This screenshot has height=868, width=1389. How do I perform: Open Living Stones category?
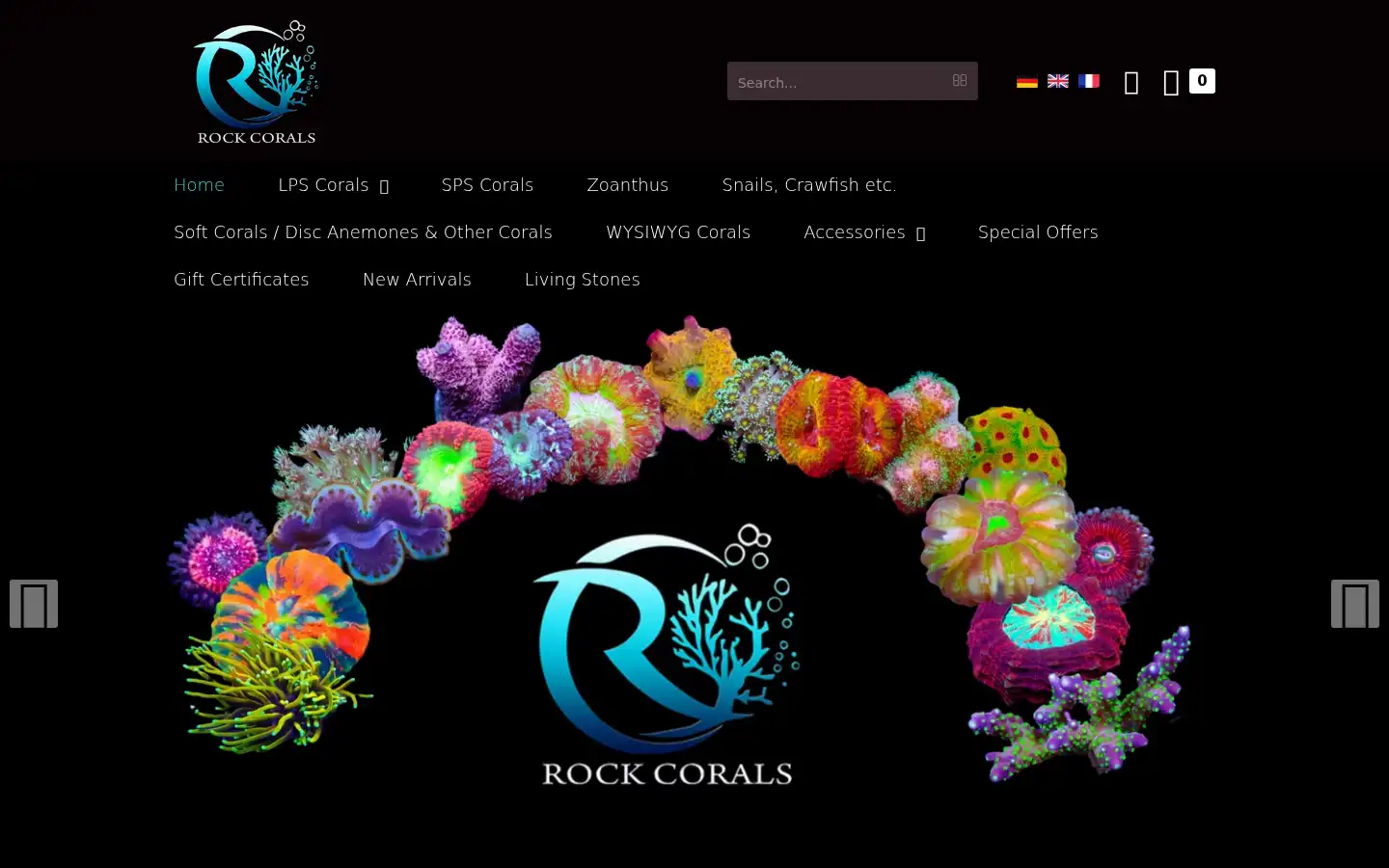pos(583,279)
